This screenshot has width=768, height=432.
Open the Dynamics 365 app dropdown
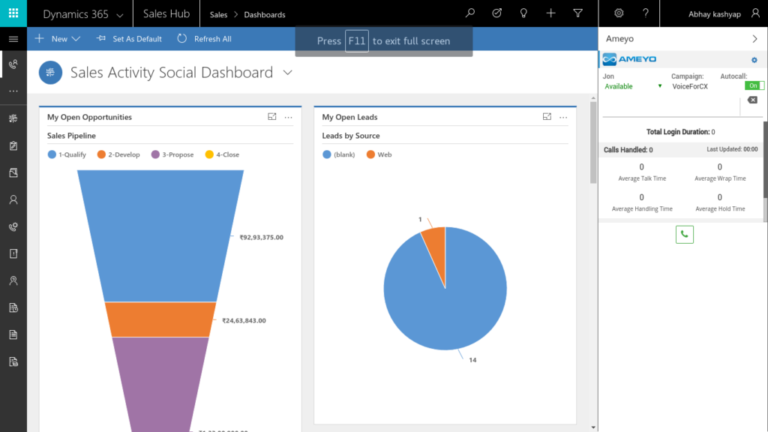(120, 14)
